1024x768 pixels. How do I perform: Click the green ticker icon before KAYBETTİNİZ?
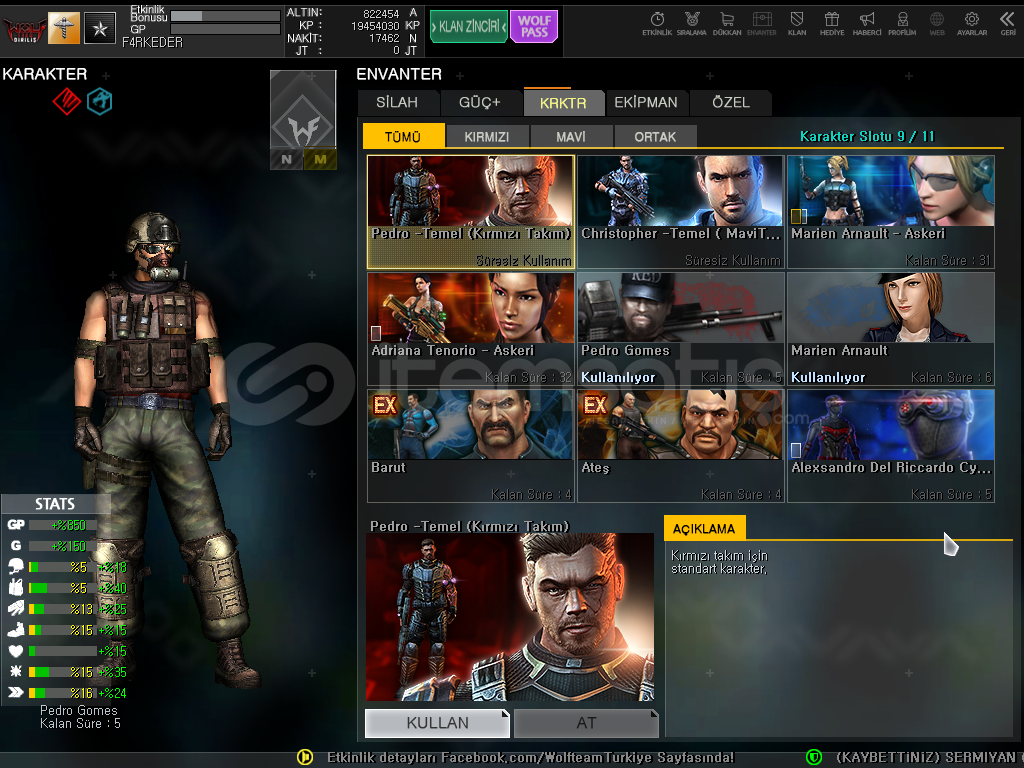click(x=814, y=757)
